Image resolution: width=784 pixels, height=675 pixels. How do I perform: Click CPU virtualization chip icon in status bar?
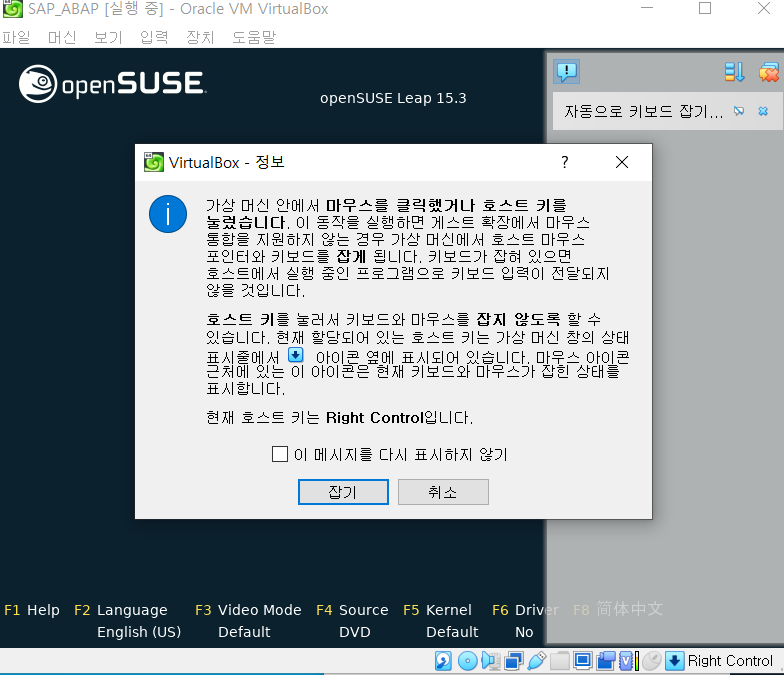[x=628, y=660]
